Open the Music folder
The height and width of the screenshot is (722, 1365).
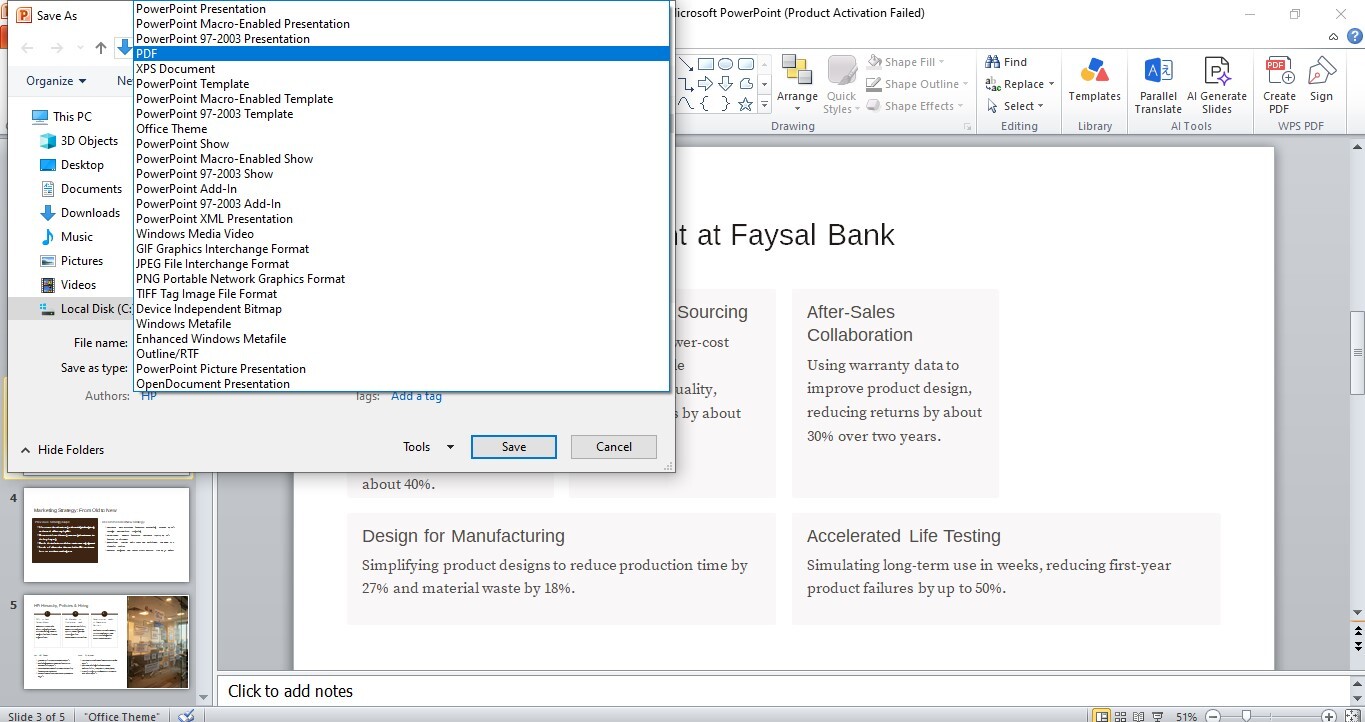pos(66,237)
